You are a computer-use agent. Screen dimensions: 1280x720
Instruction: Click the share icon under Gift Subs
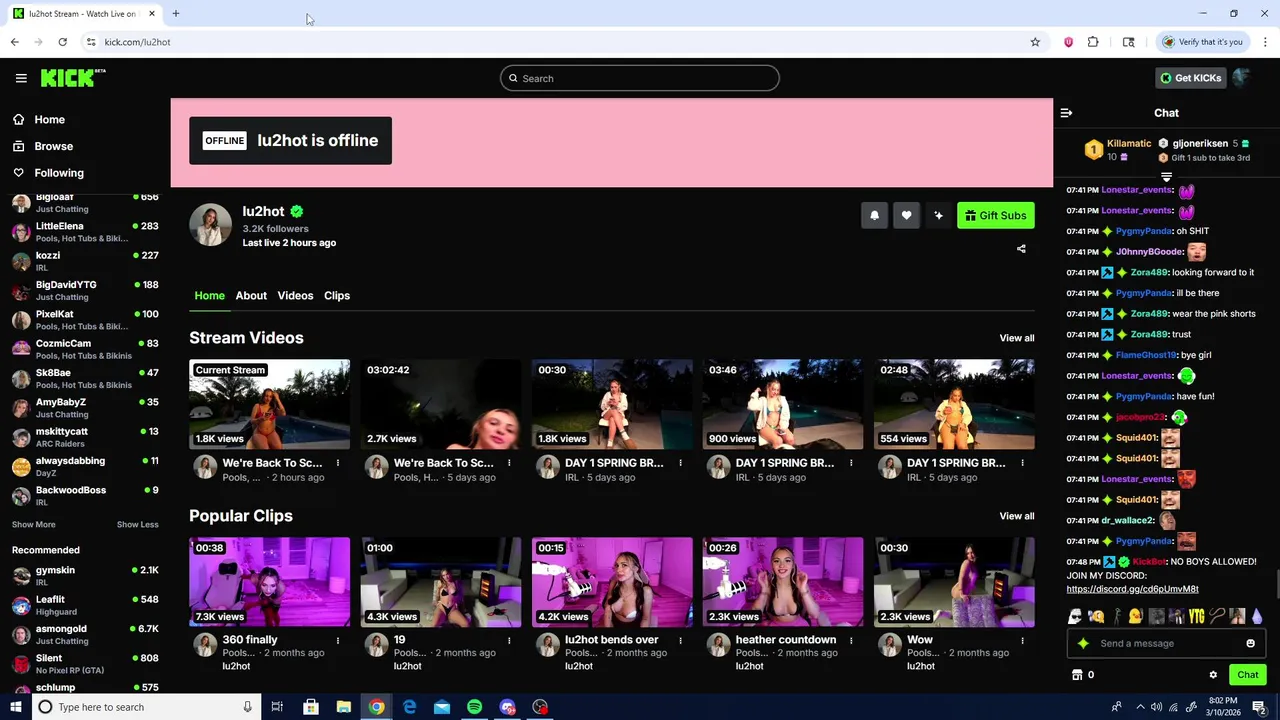pos(1021,249)
